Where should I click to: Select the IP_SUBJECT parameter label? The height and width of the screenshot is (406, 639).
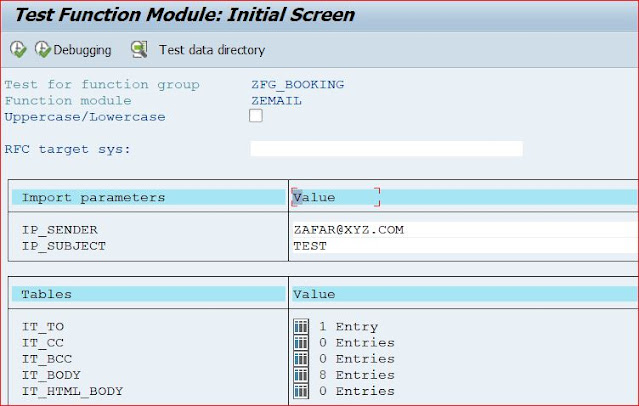pyautogui.click(x=64, y=246)
